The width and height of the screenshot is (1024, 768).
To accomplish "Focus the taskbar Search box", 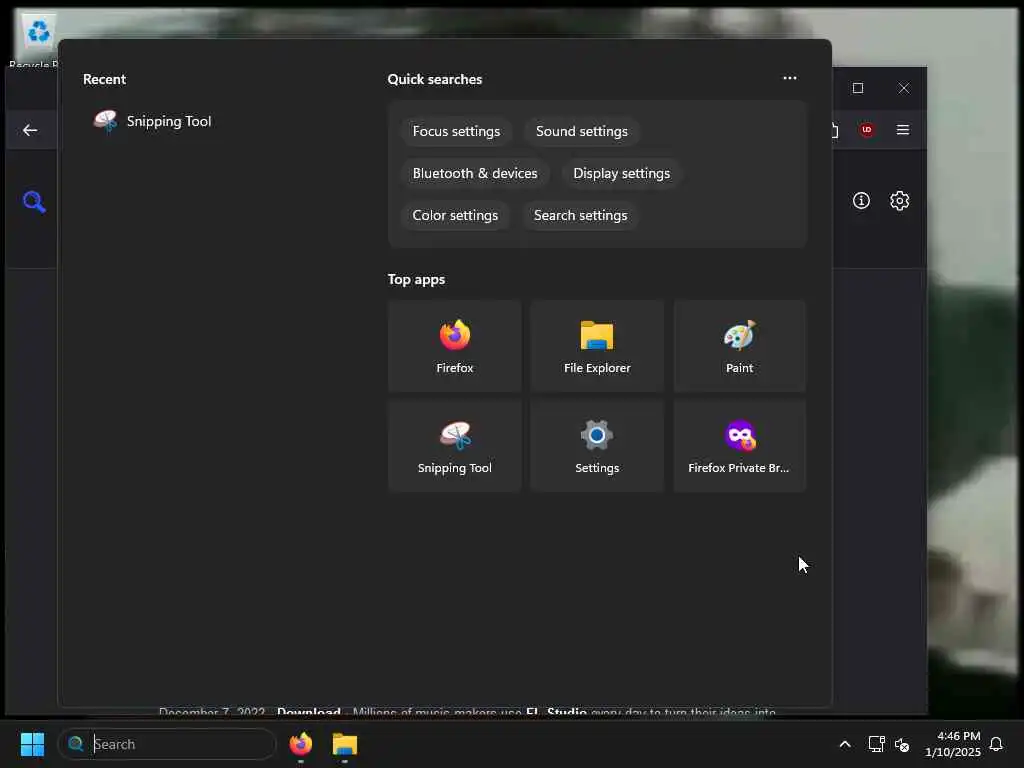I will point(167,744).
